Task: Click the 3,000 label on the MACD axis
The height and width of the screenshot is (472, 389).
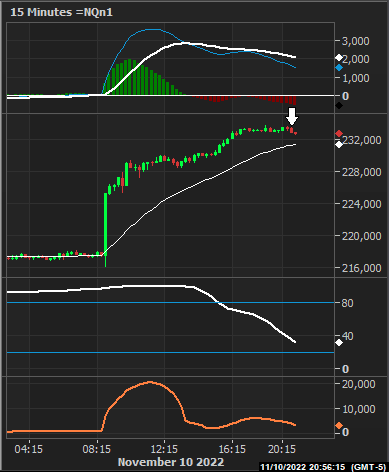Action: coord(356,41)
